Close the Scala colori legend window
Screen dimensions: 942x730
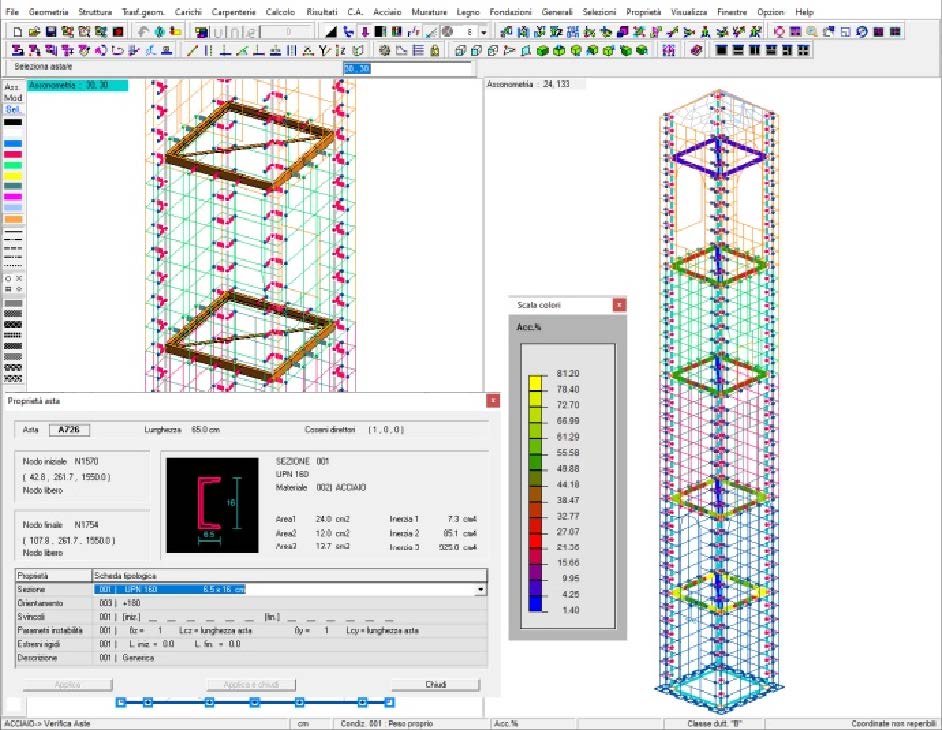pos(619,304)
